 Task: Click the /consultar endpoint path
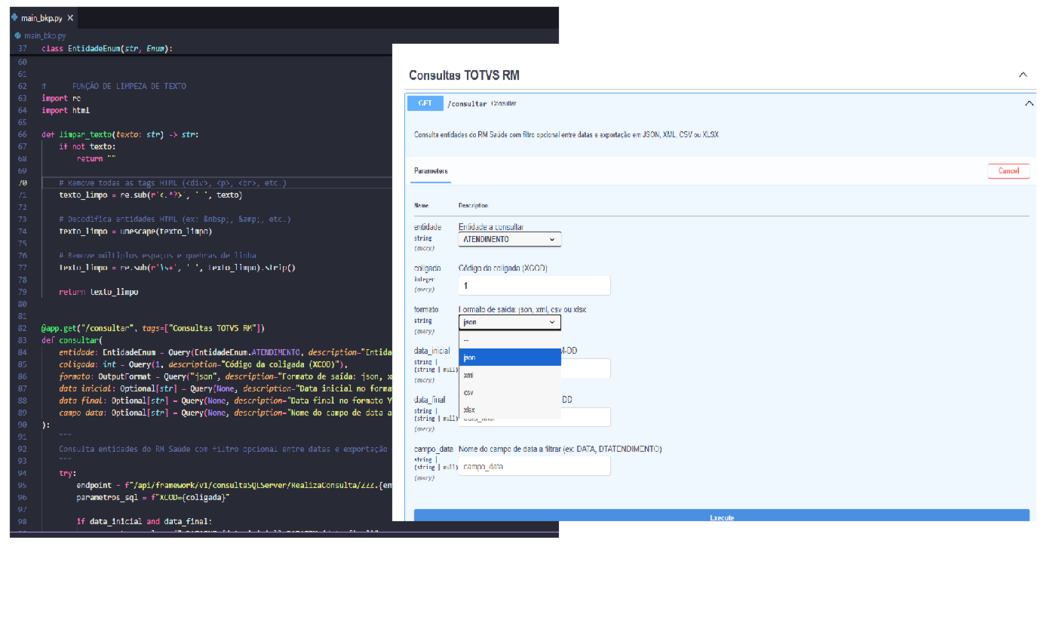click(x=467, y=104)
